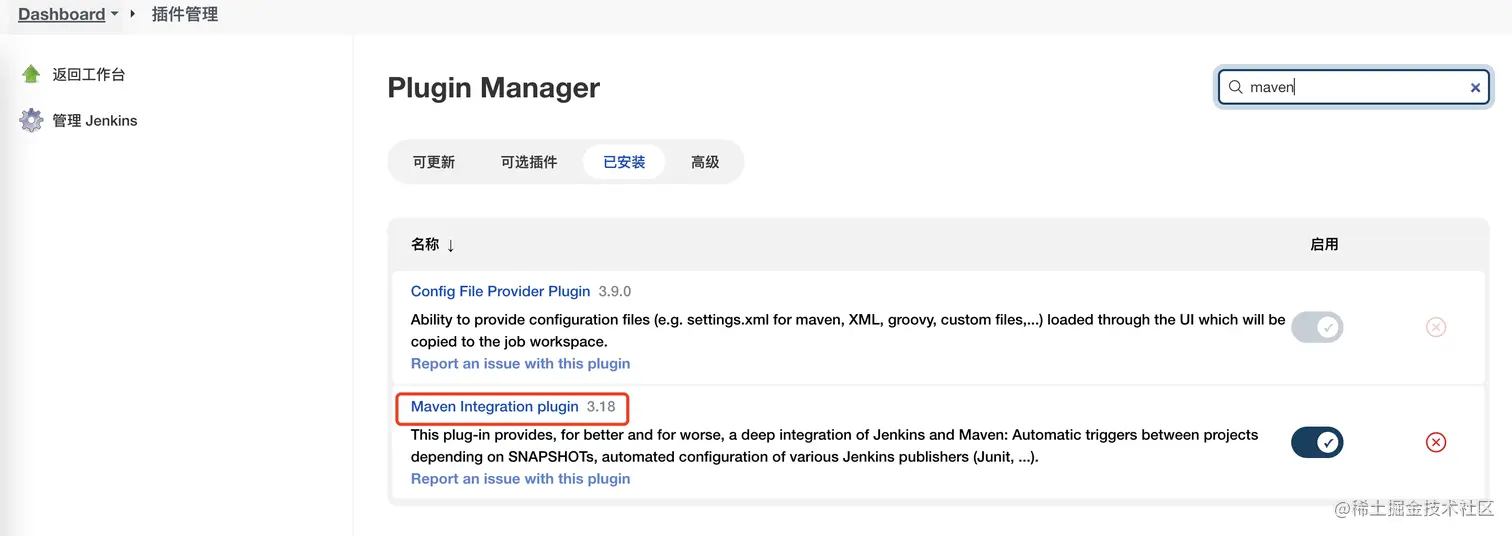Screen dimensions: 1512x536
Task: Open the Config File Provider Plugin link
Action: [x=500, y=292]
